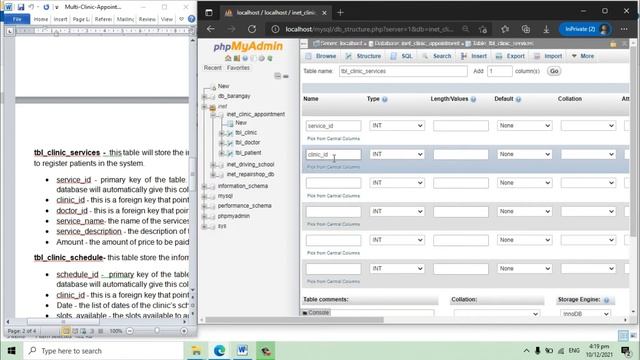
Task: Click the Word zoom out minus button
Action: [x=130, y=331]
